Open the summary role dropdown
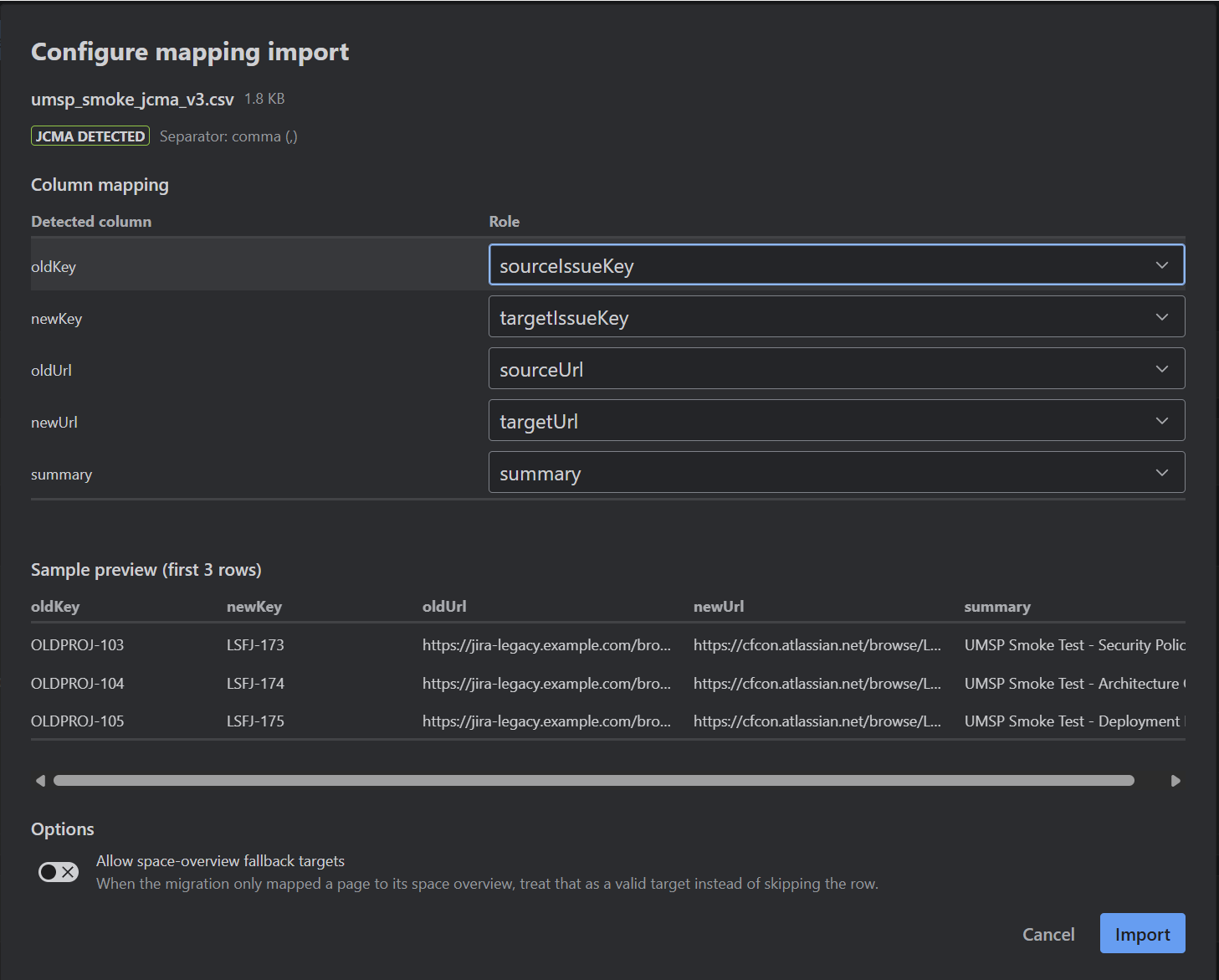This screenshot has width=1219, height=980. 837,473
